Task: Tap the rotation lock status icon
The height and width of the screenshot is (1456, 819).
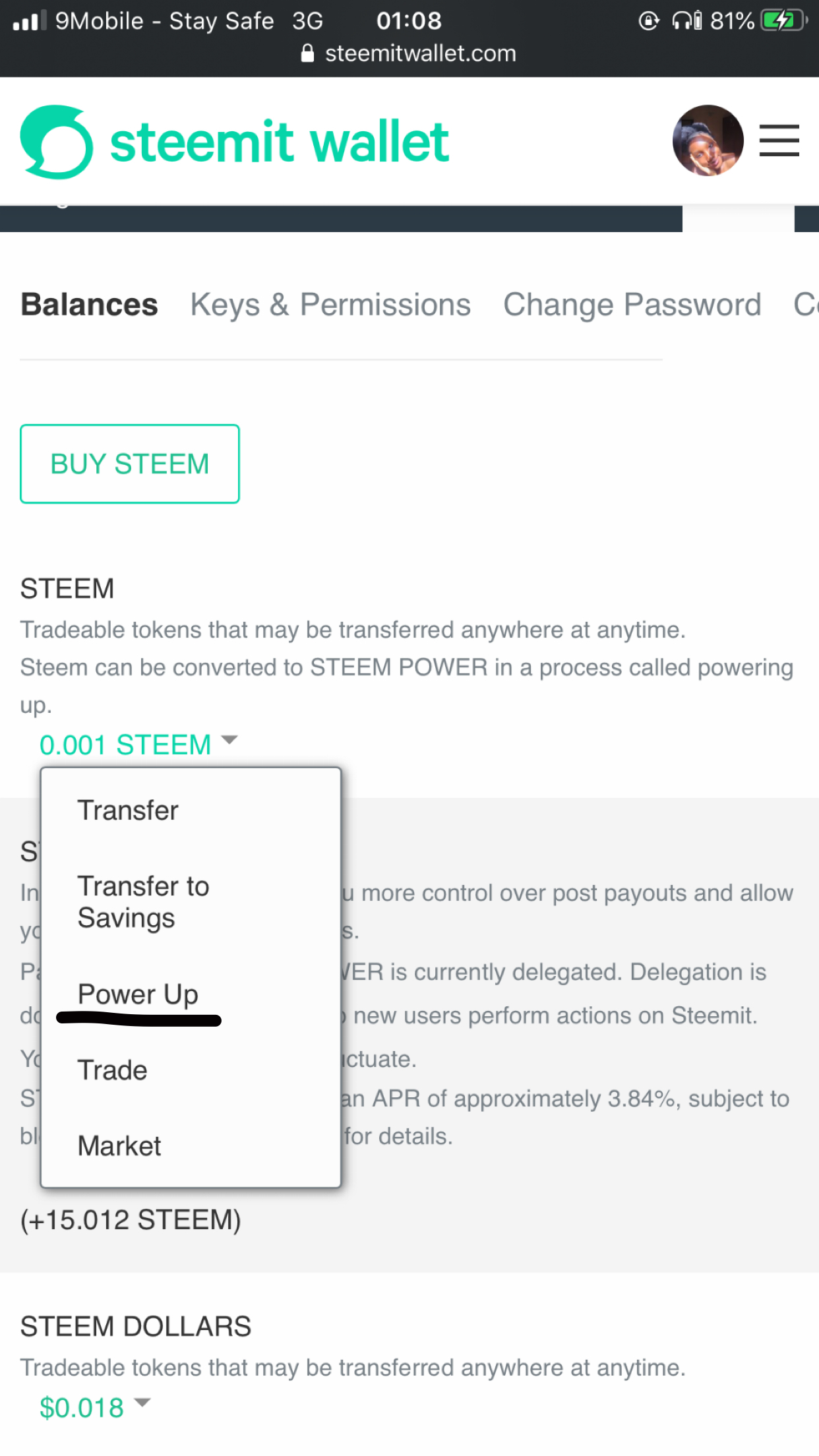Action: click(x=649, y=21)
